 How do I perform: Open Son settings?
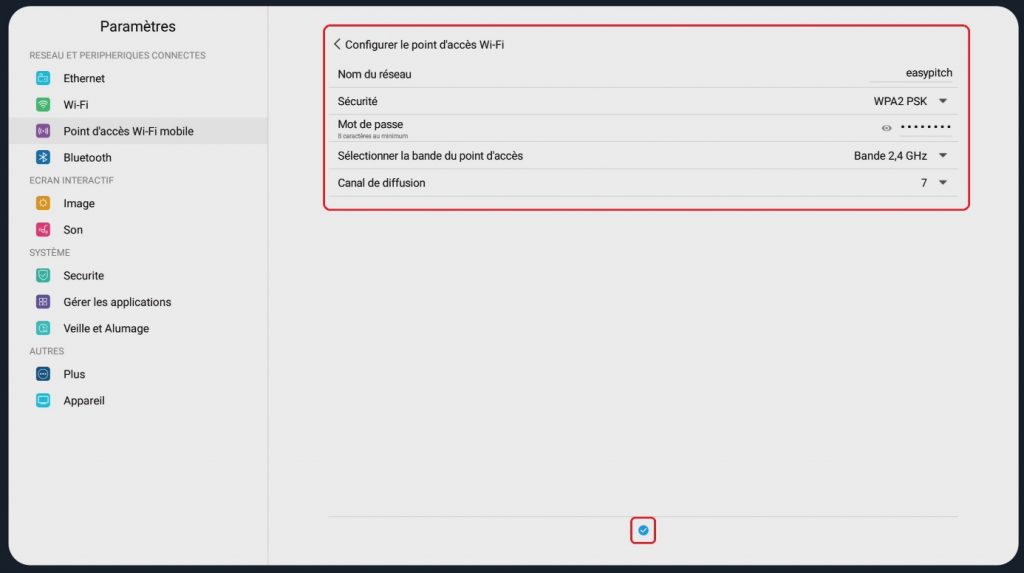[138, 230]
